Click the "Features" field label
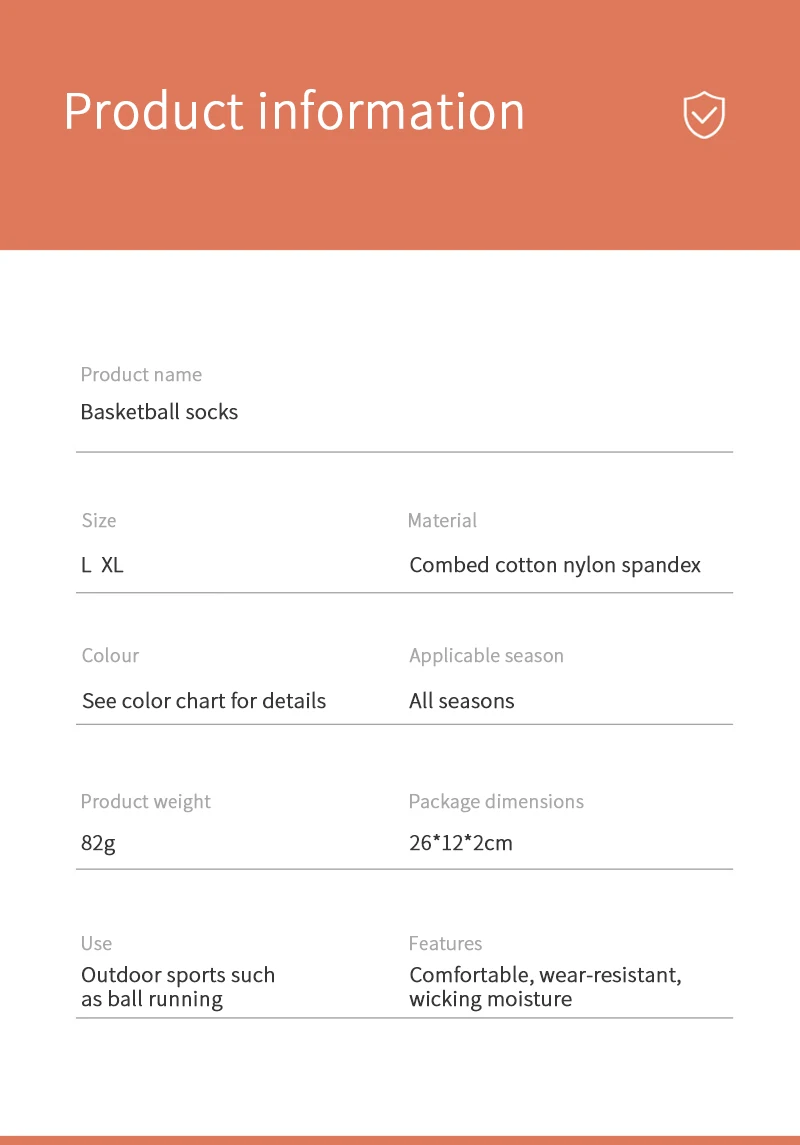The width and height of the screenshot is (800, 1145). tap(445, 944)
